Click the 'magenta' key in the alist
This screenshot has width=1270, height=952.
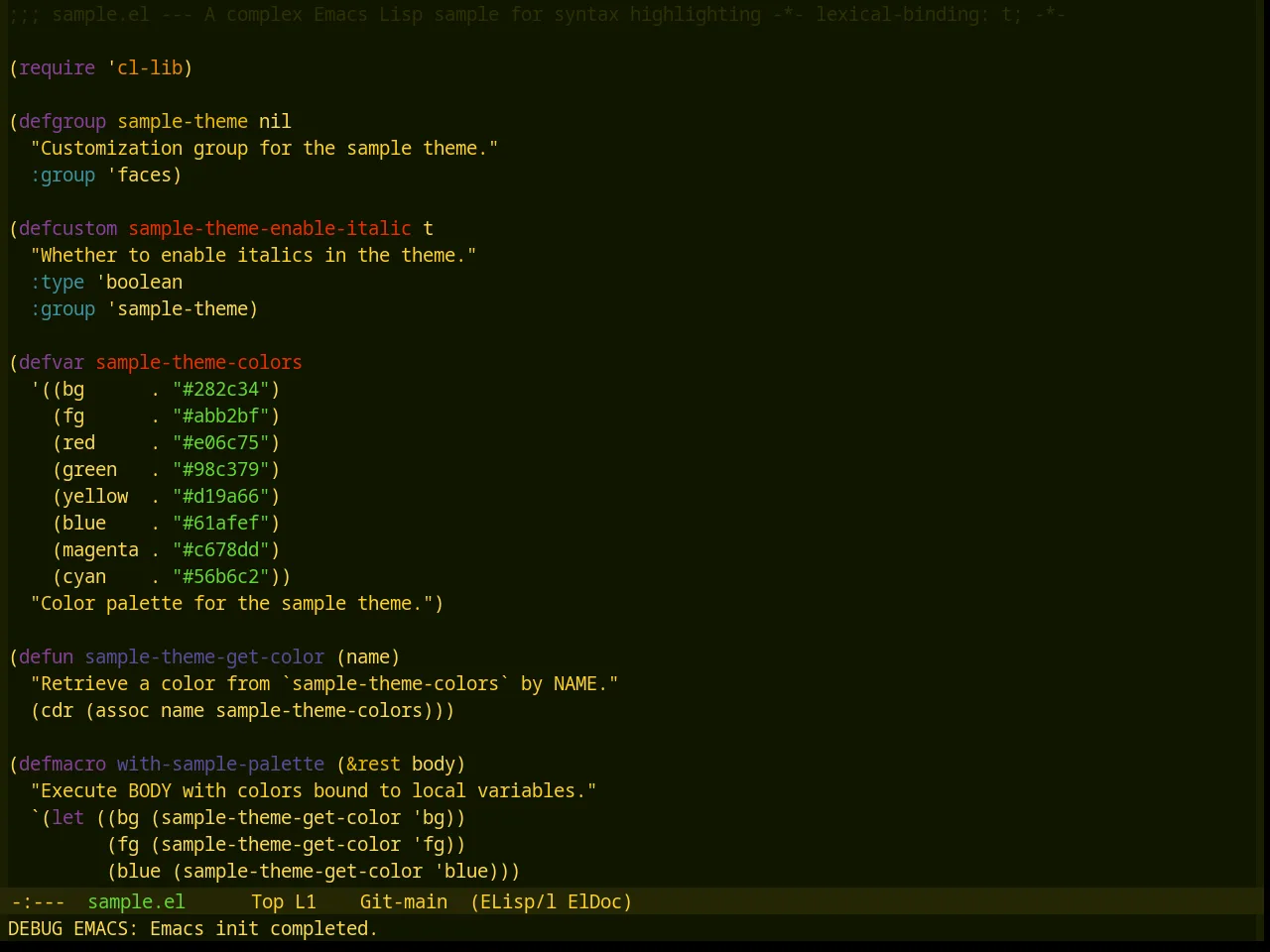101,549
